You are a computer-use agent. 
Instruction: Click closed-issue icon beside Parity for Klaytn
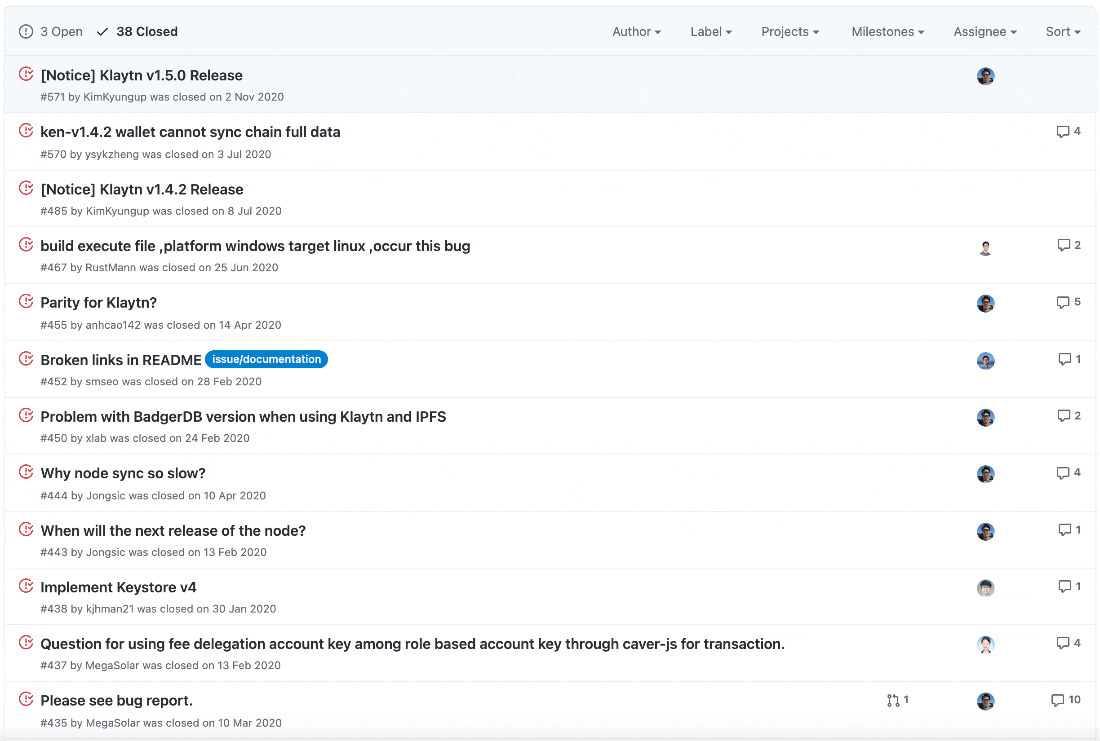(x=26, y=302)
